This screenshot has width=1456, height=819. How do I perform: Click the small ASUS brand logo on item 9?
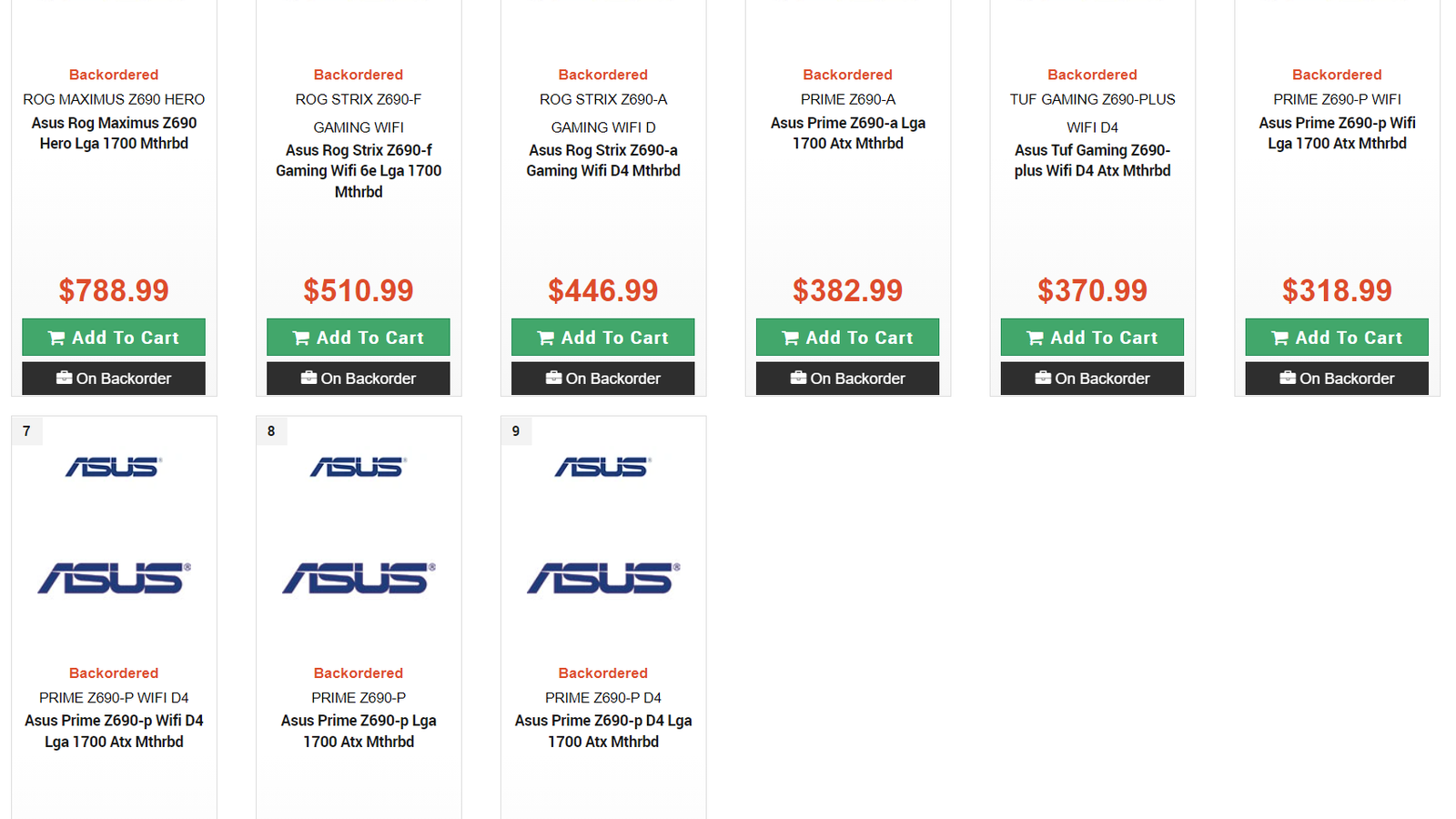[x=602, y=467]
